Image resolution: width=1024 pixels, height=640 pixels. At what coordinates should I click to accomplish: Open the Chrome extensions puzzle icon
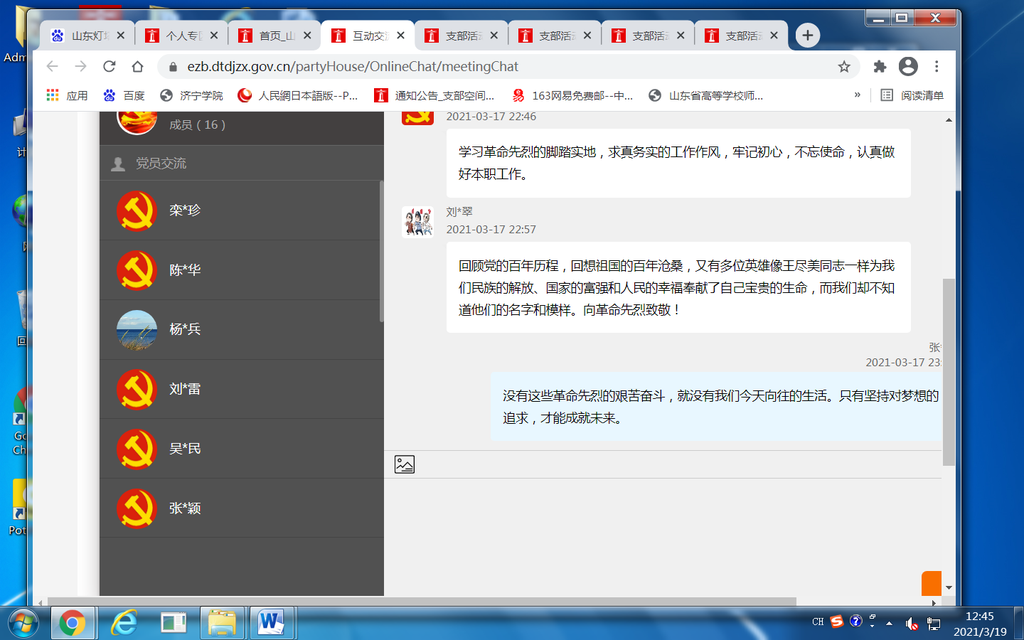pyautogui.click(x=880, y=67)
